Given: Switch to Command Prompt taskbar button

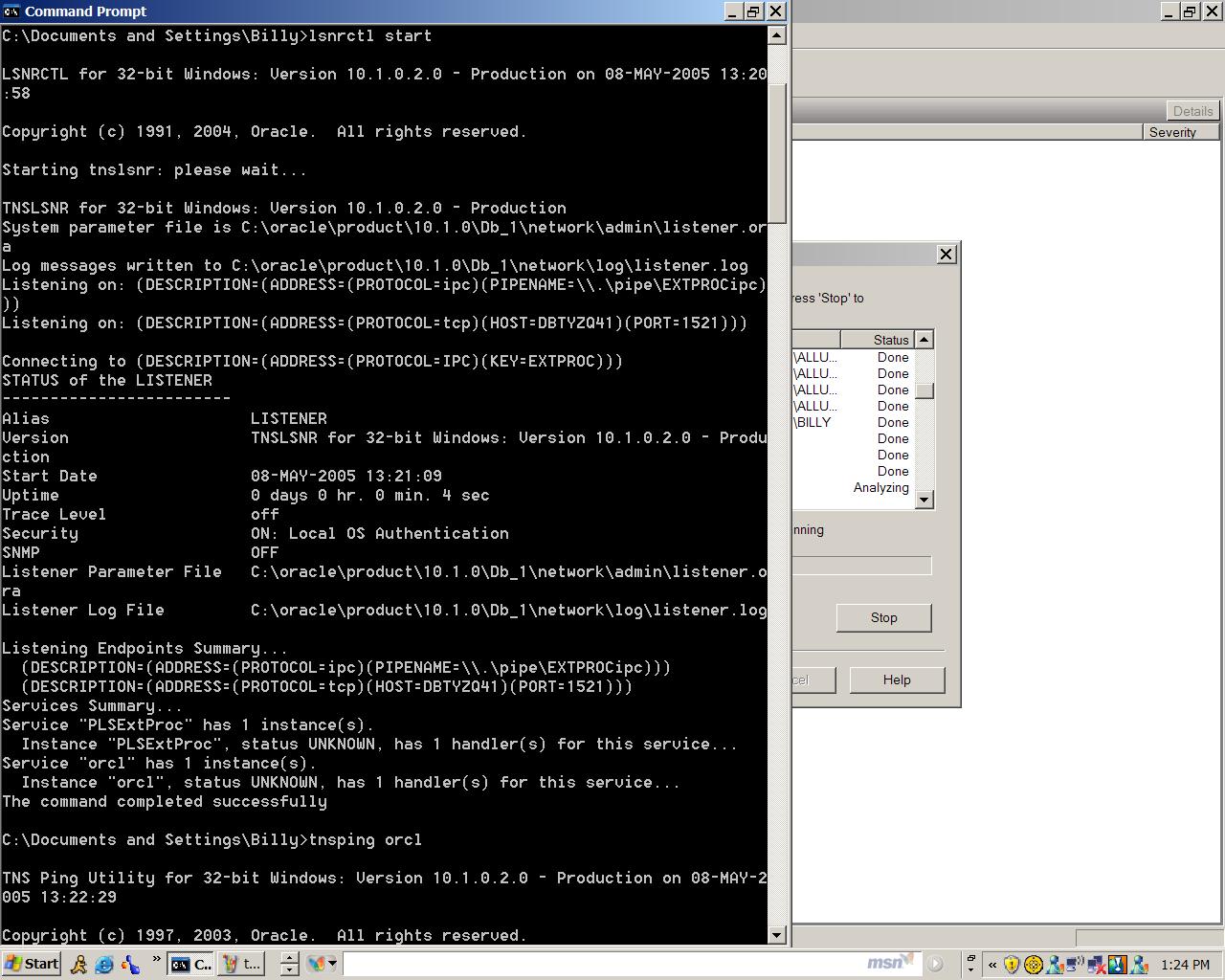Looking at the screenshot, I should [x=191, y=965].
